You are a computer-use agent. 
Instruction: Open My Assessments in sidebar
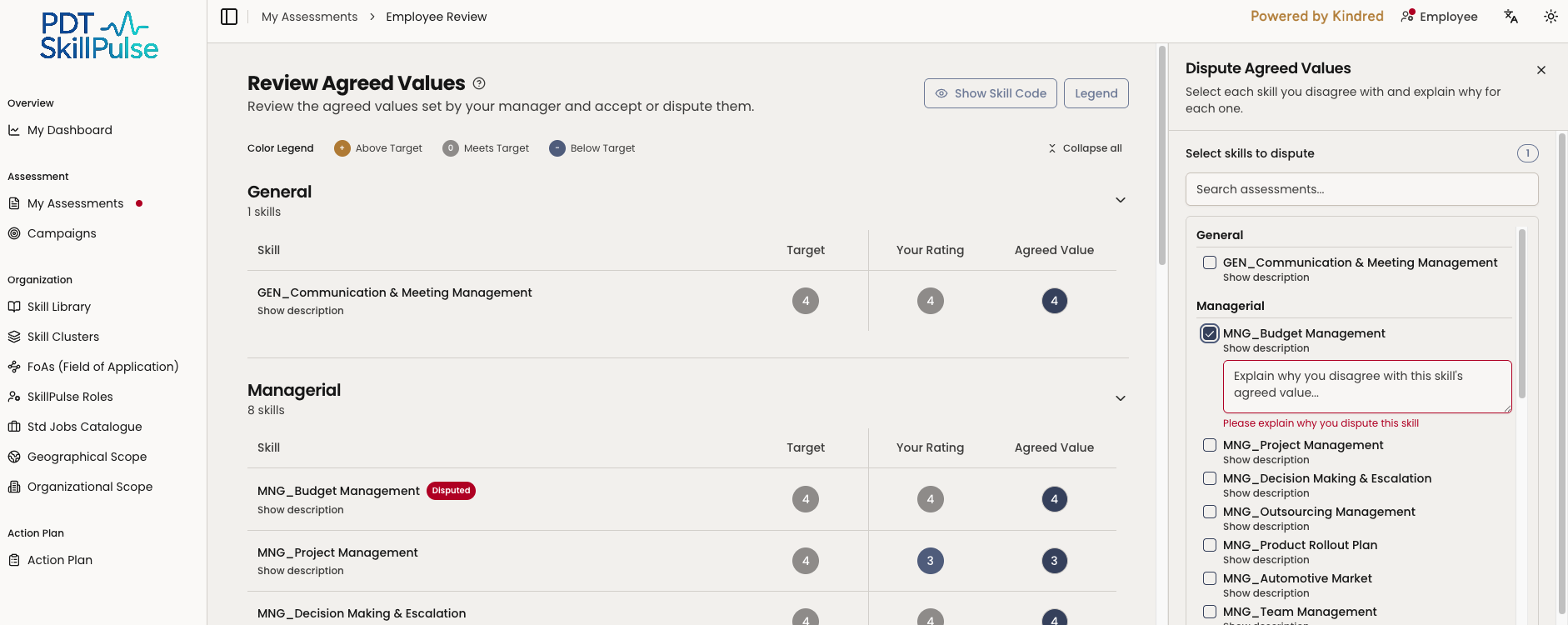[76, 203]
